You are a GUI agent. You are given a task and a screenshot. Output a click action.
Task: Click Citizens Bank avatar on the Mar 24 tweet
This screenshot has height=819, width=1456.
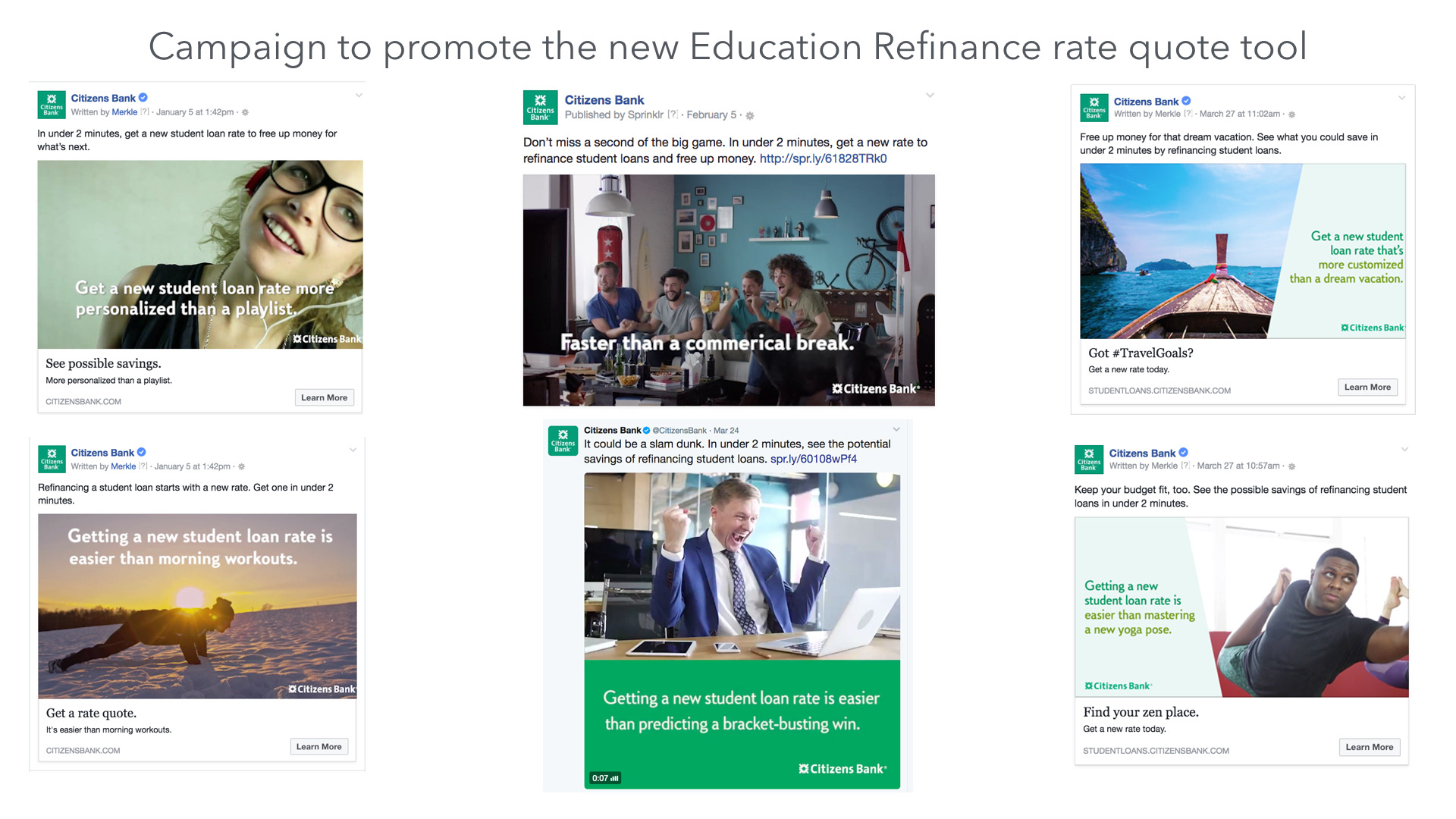[x=563, y=441]
